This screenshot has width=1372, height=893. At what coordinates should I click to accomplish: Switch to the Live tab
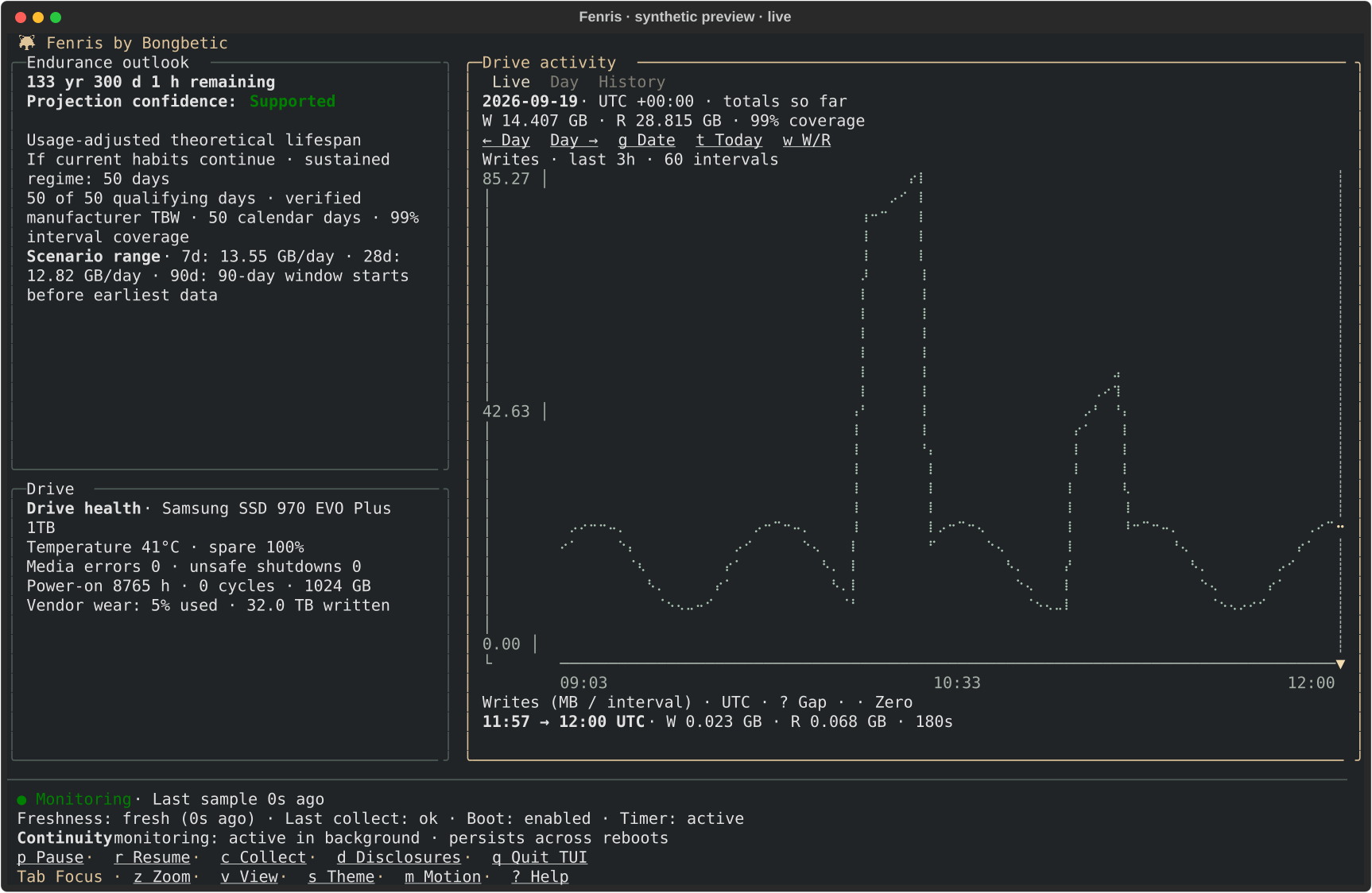coord(510,82)
